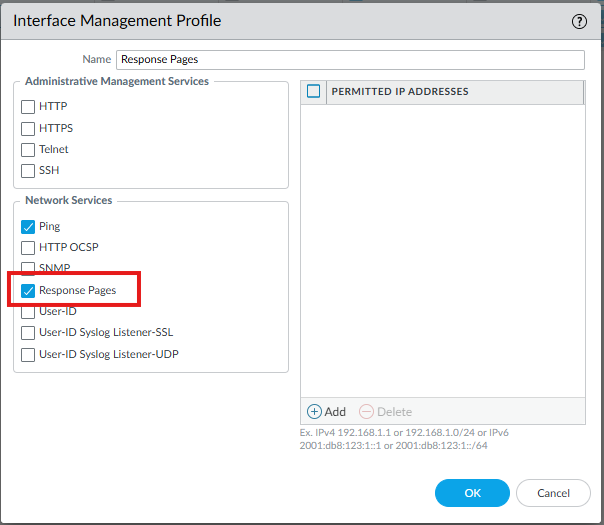Enable SSH management access
604x525 pixels.
28,170
